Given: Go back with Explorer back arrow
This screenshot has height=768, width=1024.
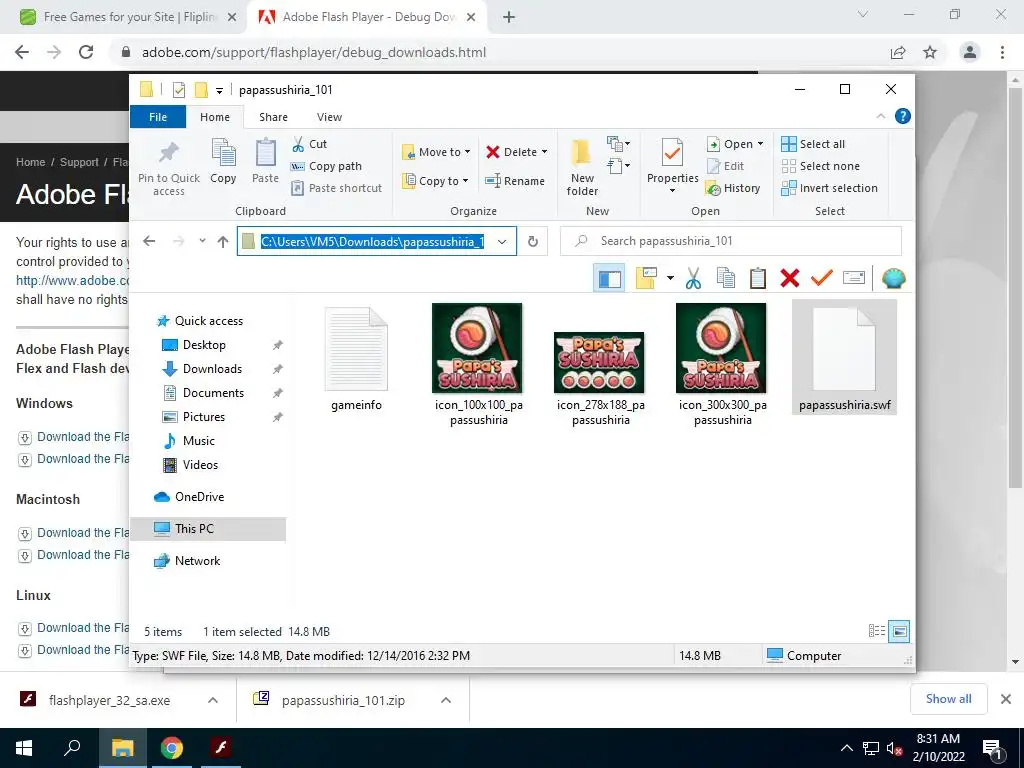Looking at the screenshot, I should click(x=149, y=241).
